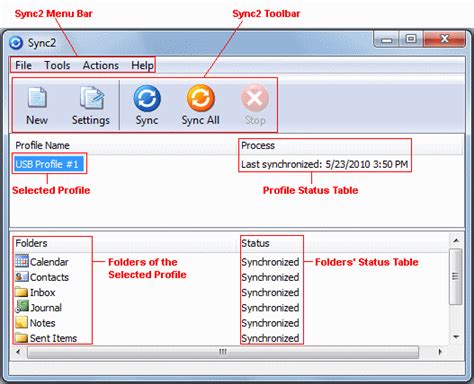Click the Folders column header
This screenshot has width=474, height=384.
(x=124, y=243)
